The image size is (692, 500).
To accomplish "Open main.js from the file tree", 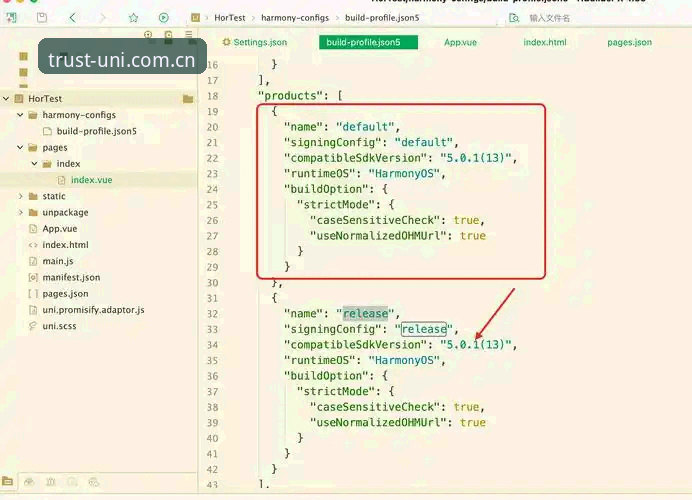I will point(58,261).
